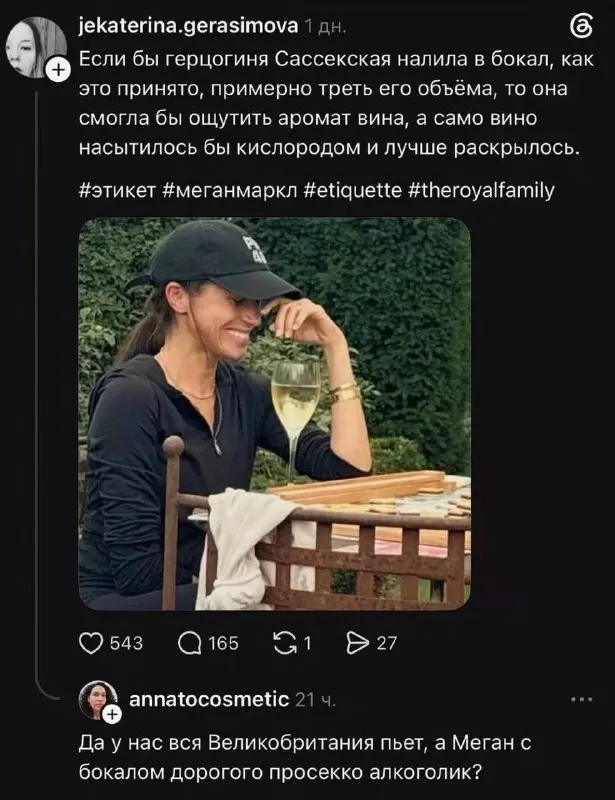Open jekaterina.gerasimova's profile picture
This screenshot has height=800, width=615.
pos(36,47)
